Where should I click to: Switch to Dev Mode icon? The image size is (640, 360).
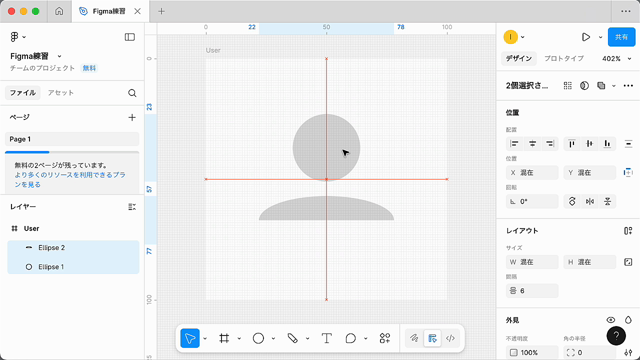450,338
